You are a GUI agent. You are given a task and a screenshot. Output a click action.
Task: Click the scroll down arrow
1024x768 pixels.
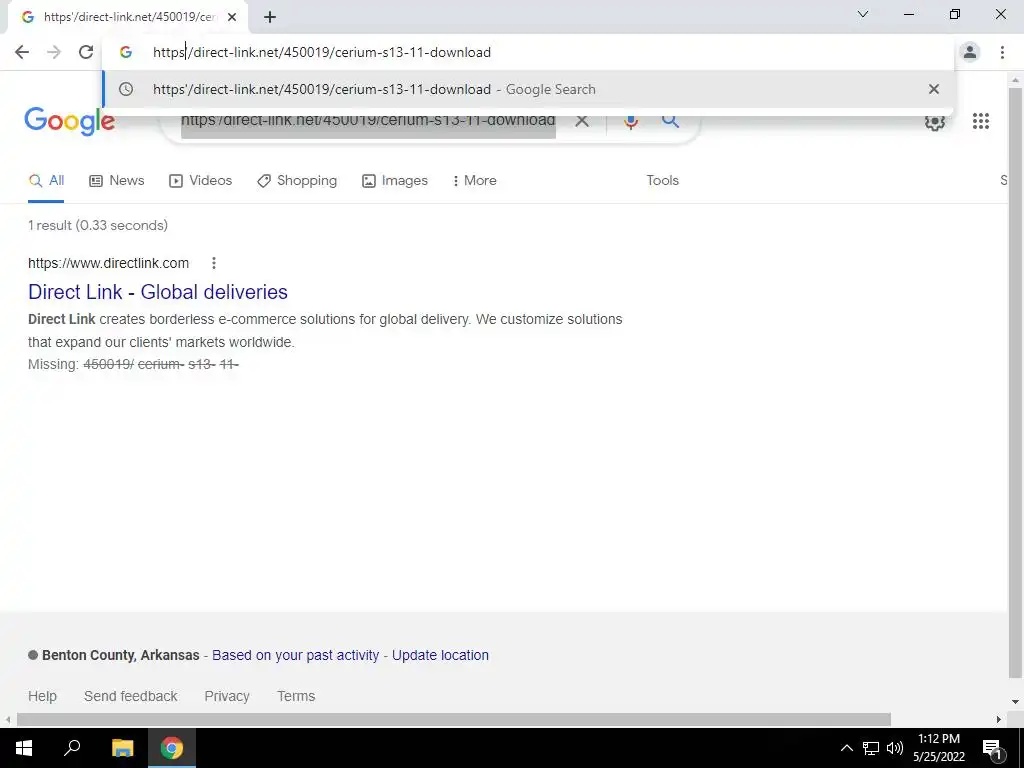[1015, 702]
